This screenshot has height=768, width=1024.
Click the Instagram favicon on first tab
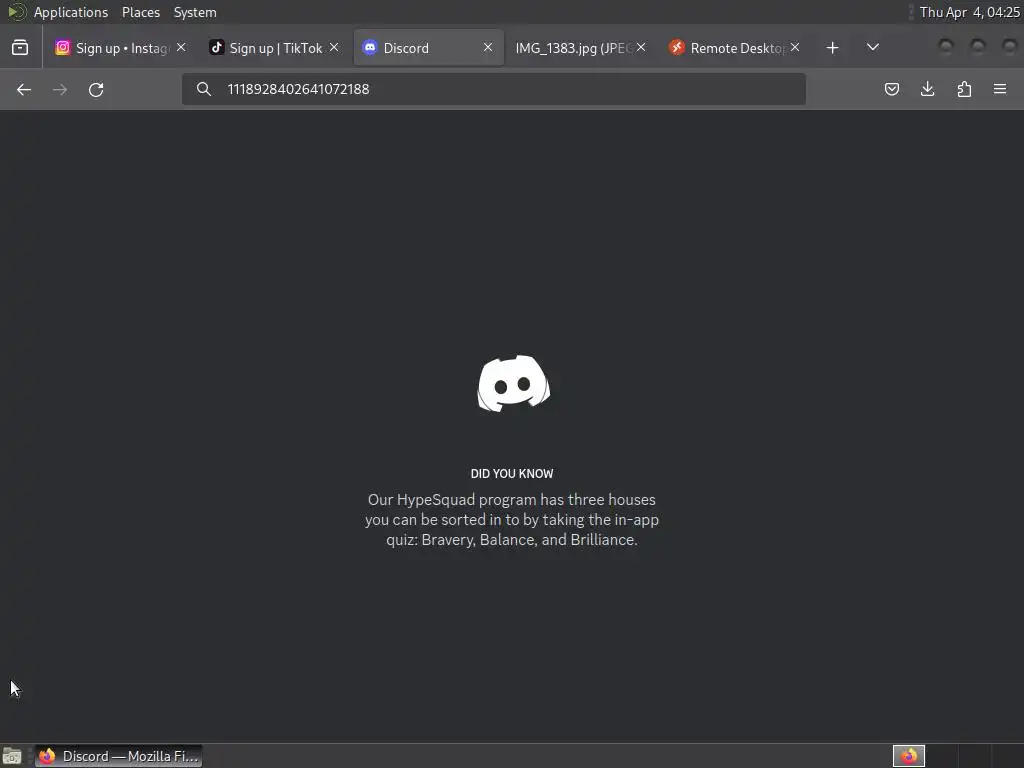click(x=63, y=48)
